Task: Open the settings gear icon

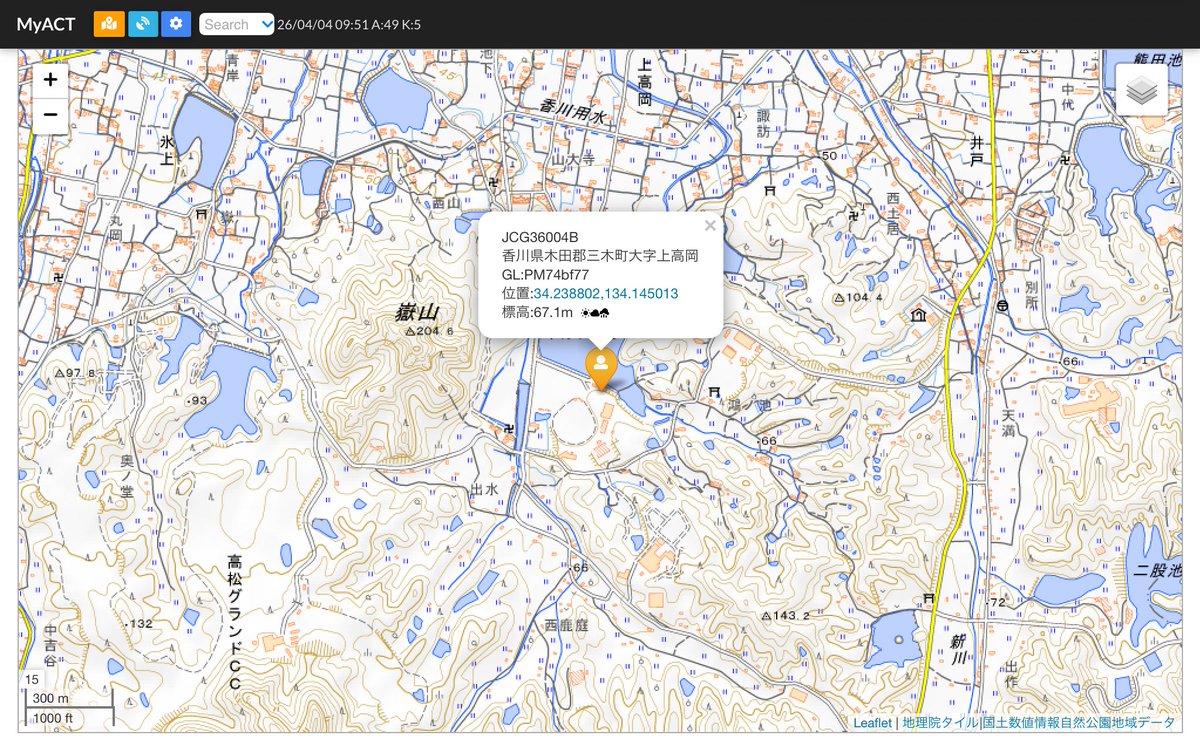Action: (175, 23)
